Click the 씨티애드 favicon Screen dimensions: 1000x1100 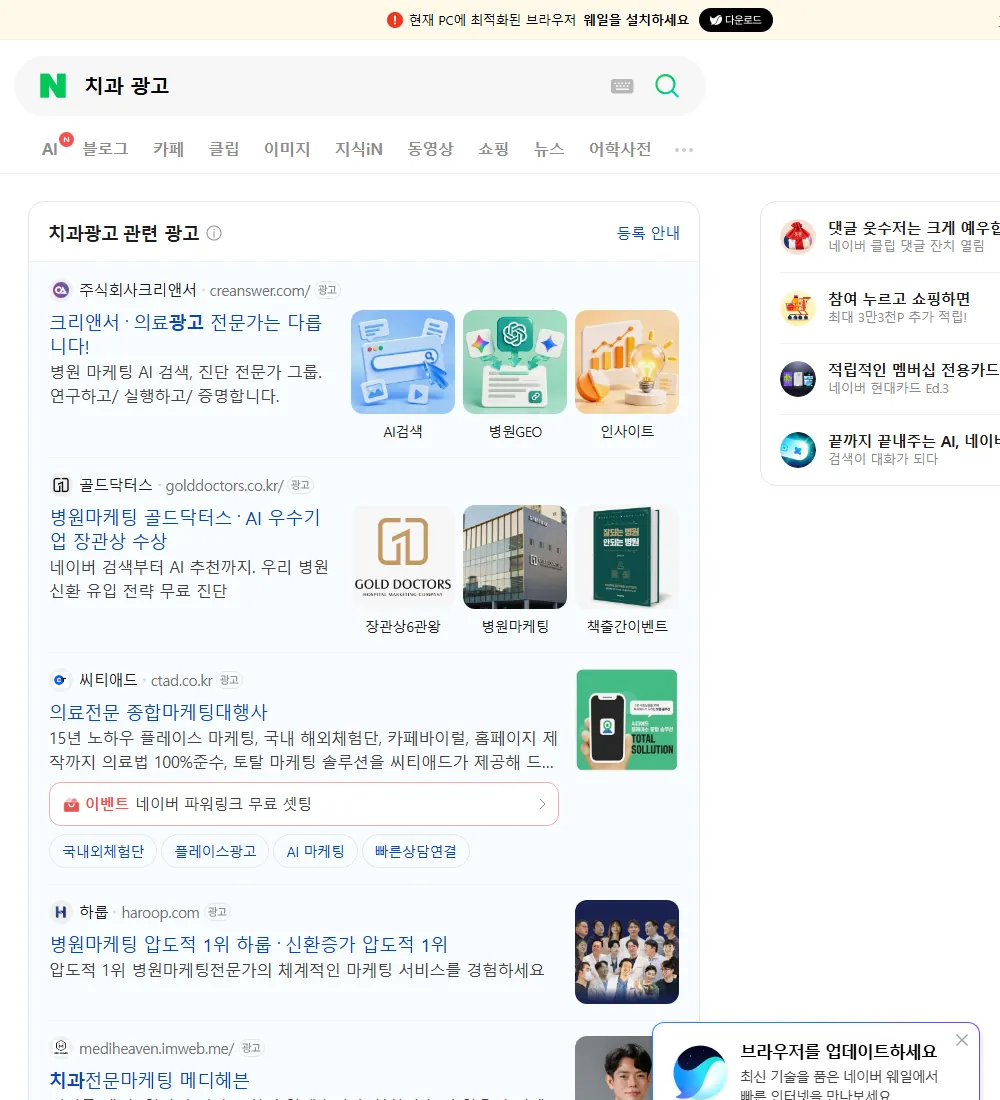pyautogui.click(x=61, y=680)
